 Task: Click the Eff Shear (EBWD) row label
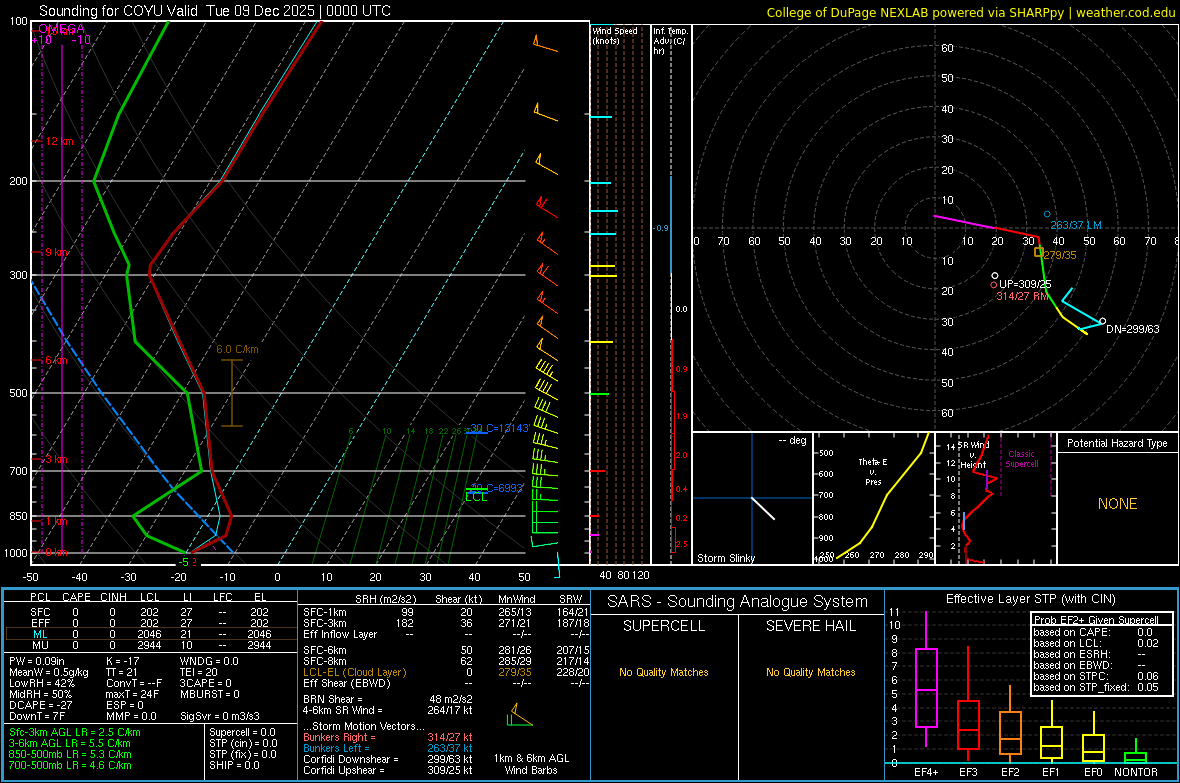(x=347, y=683)
